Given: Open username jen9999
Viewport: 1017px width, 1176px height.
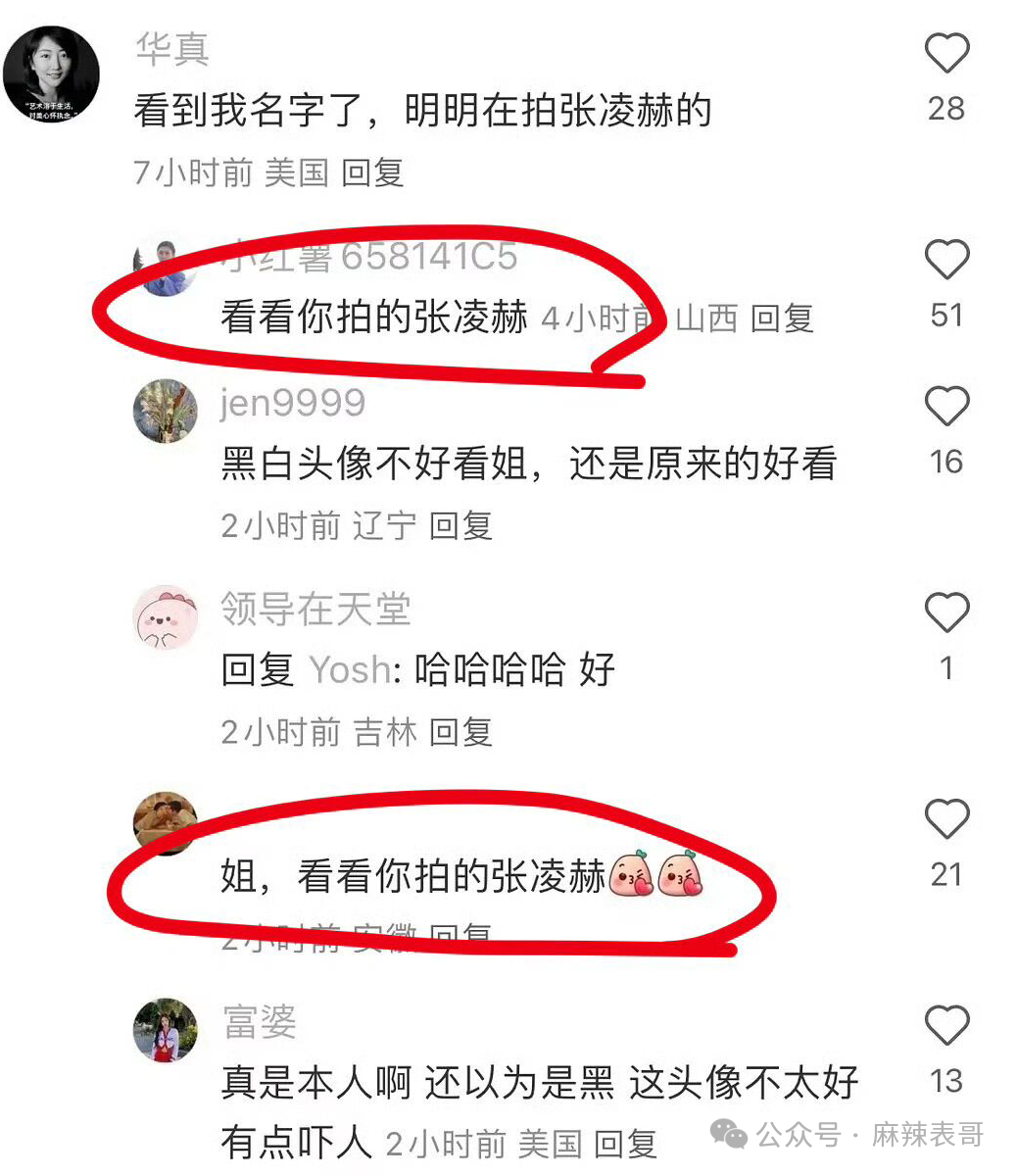Looking at the screenshot, I should click(x=293, y=403).
